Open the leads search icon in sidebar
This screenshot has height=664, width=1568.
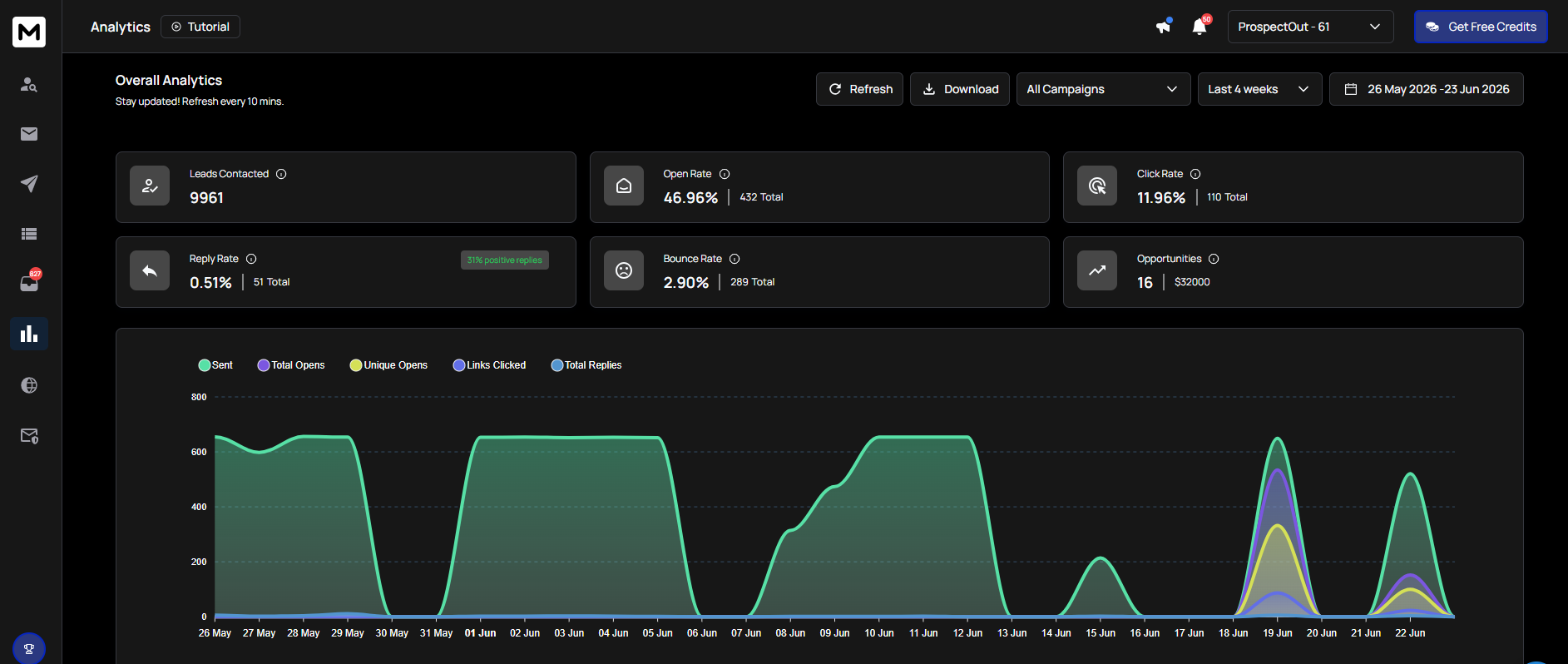[29, 85]
